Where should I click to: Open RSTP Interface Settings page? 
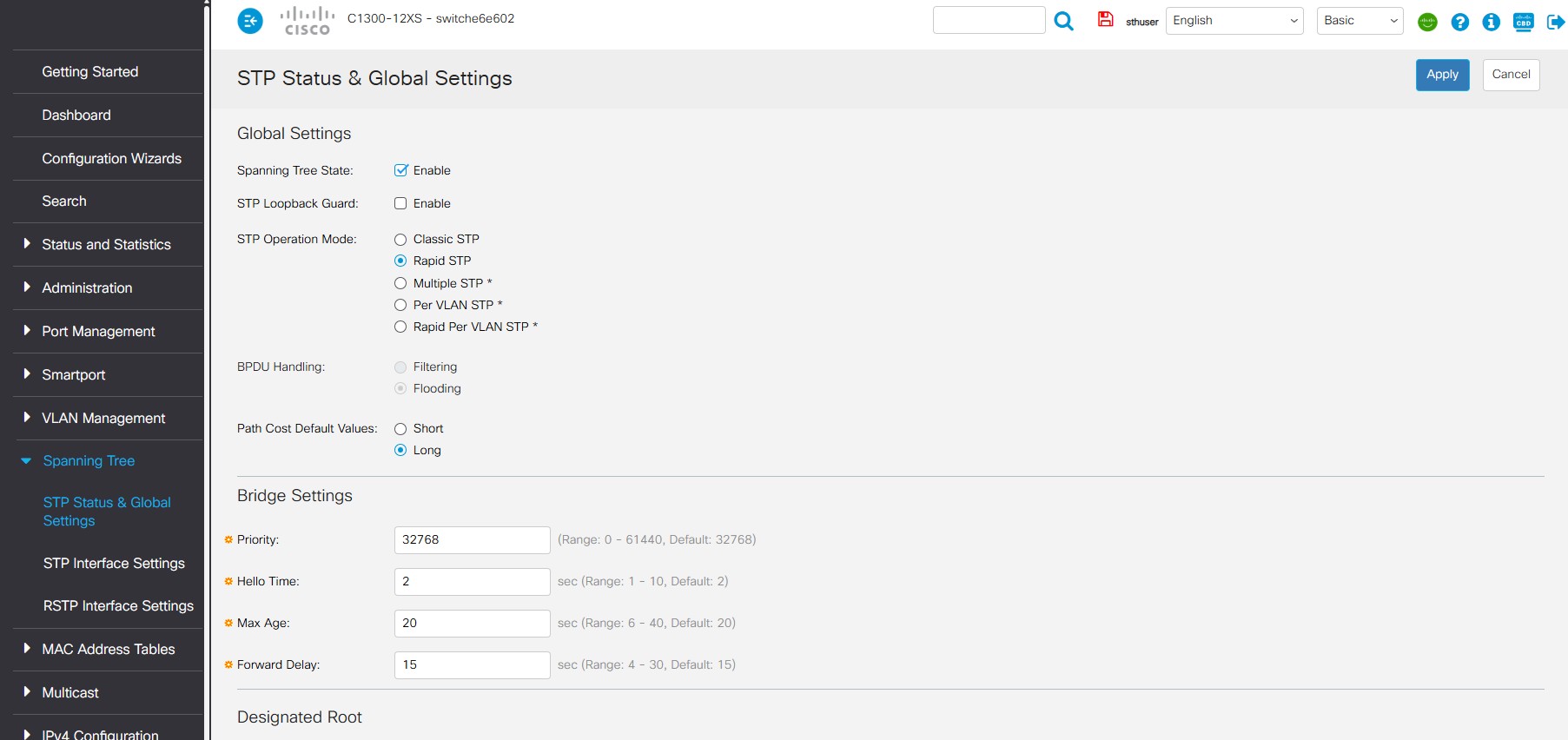pos(118,606)
